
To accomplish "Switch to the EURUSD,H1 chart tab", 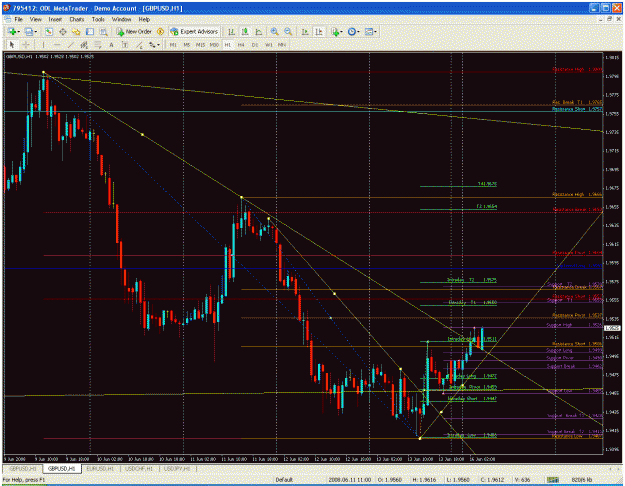I will (x=100, y=468).
